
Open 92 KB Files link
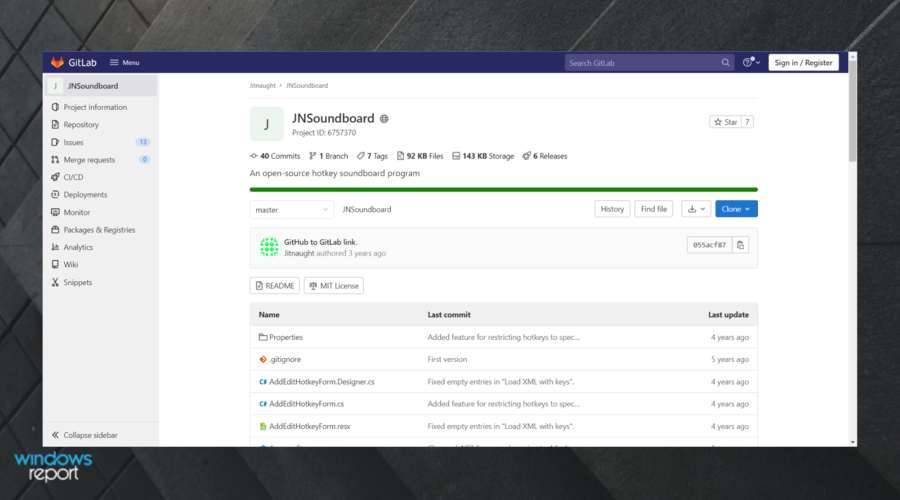click(420, 156)
